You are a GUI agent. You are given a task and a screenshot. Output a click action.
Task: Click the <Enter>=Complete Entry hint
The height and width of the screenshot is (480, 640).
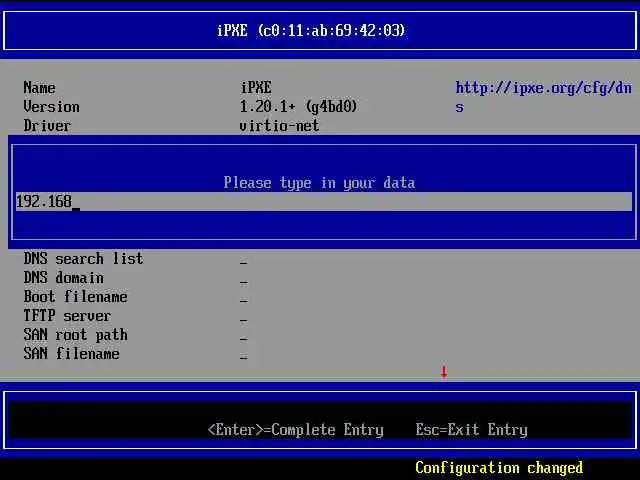coord(296,430)
